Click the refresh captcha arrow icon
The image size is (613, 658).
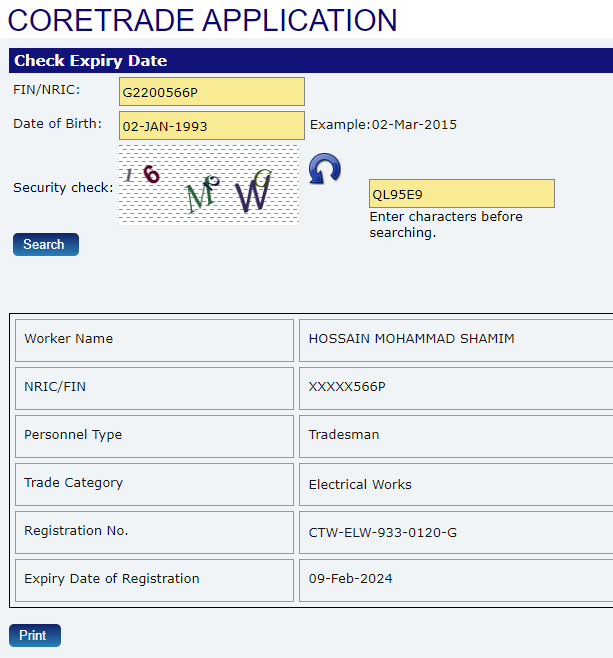324,169
